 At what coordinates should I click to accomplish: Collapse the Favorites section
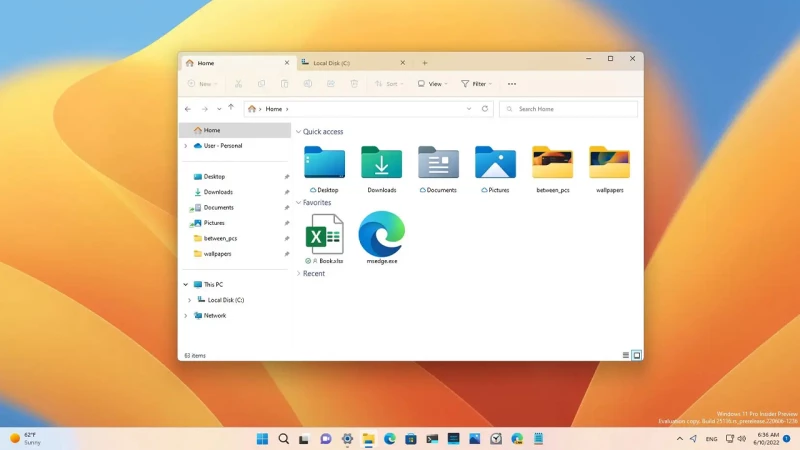[x=298, y=203]
